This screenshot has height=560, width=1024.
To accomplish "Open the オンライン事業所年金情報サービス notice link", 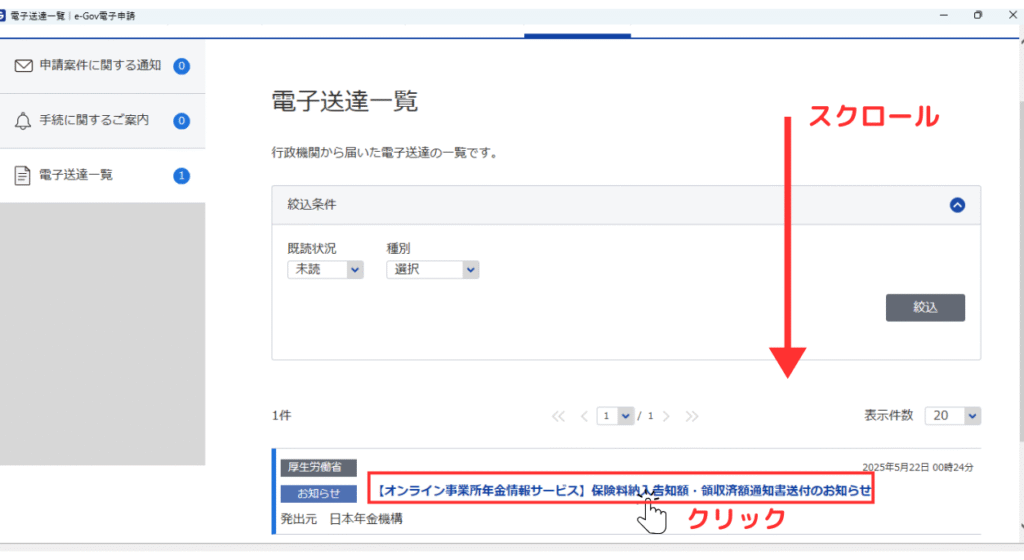I will tap(623, 490).
